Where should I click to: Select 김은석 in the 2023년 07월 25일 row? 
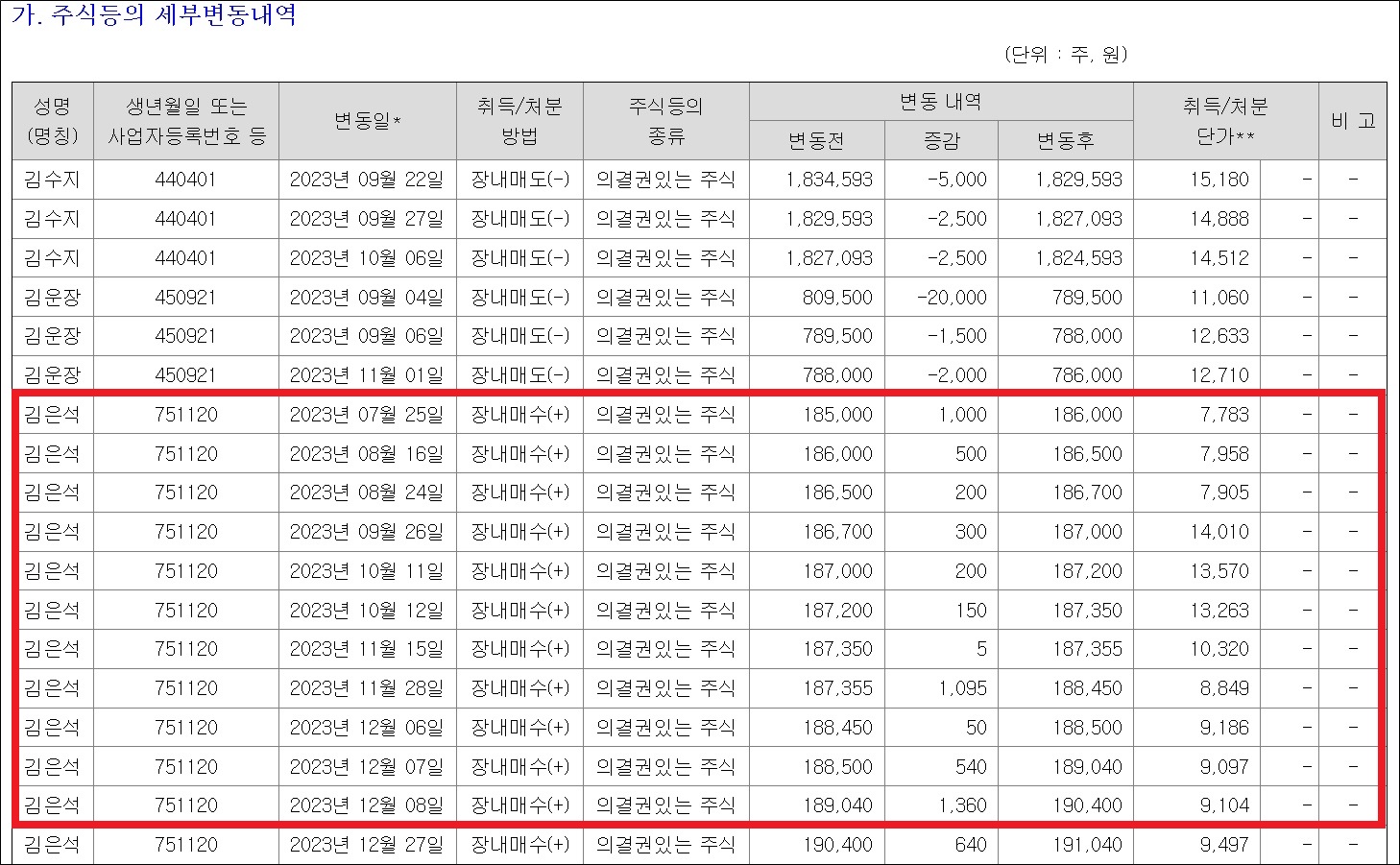(53, 415)
